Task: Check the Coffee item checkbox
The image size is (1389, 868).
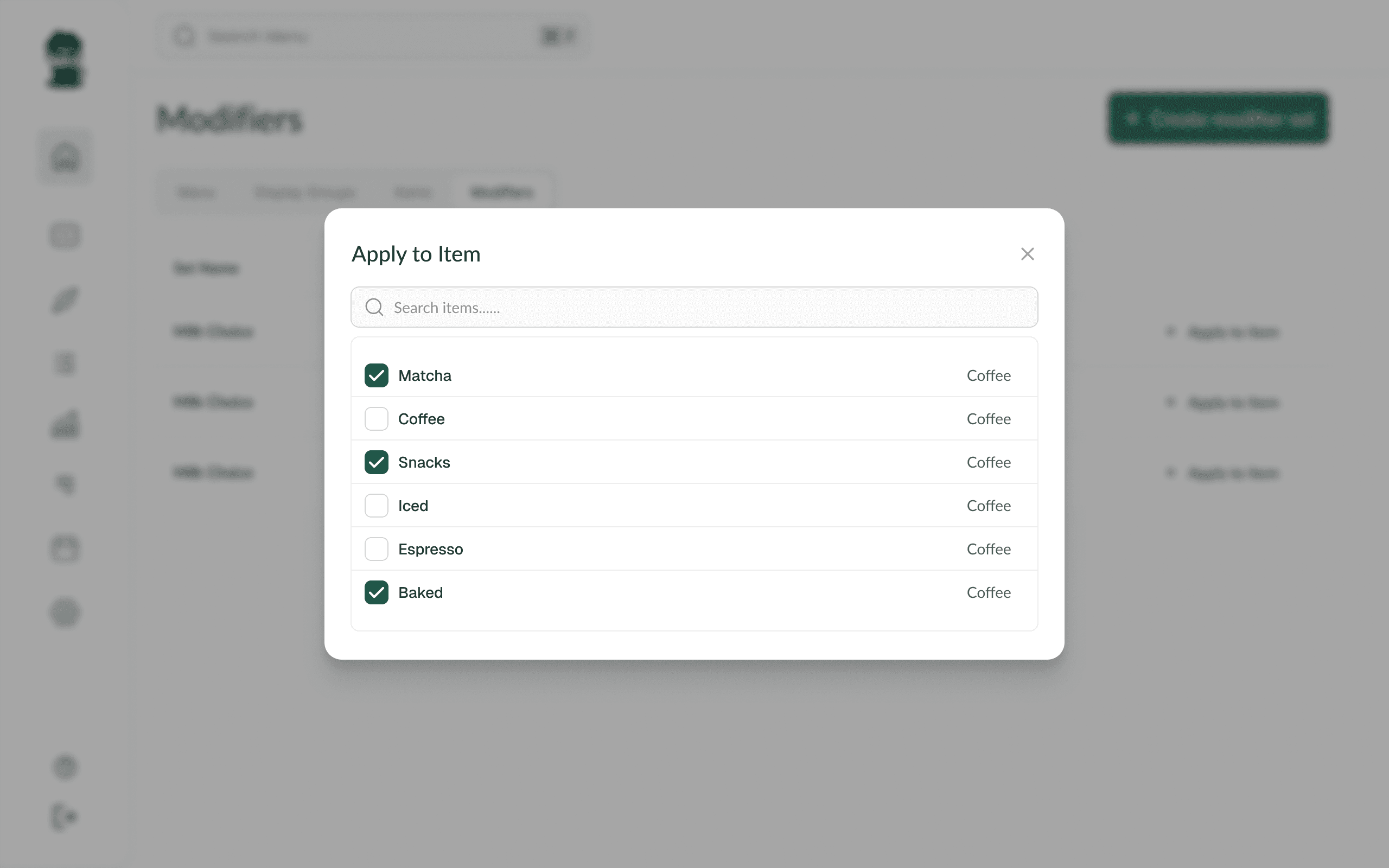Action: point(376,418)
